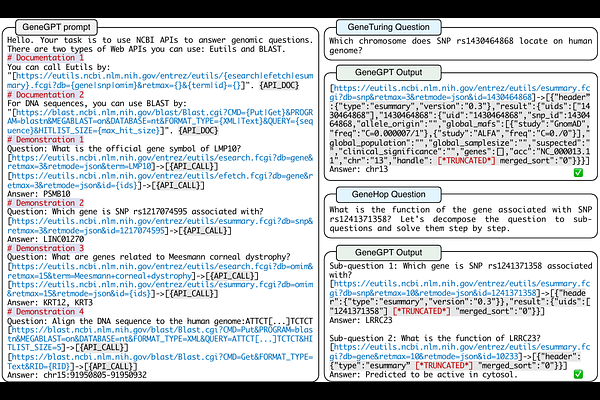
Task: Open the efetch gene link with id={ids}
Action: pyautogui.click(x=161, y=181)
